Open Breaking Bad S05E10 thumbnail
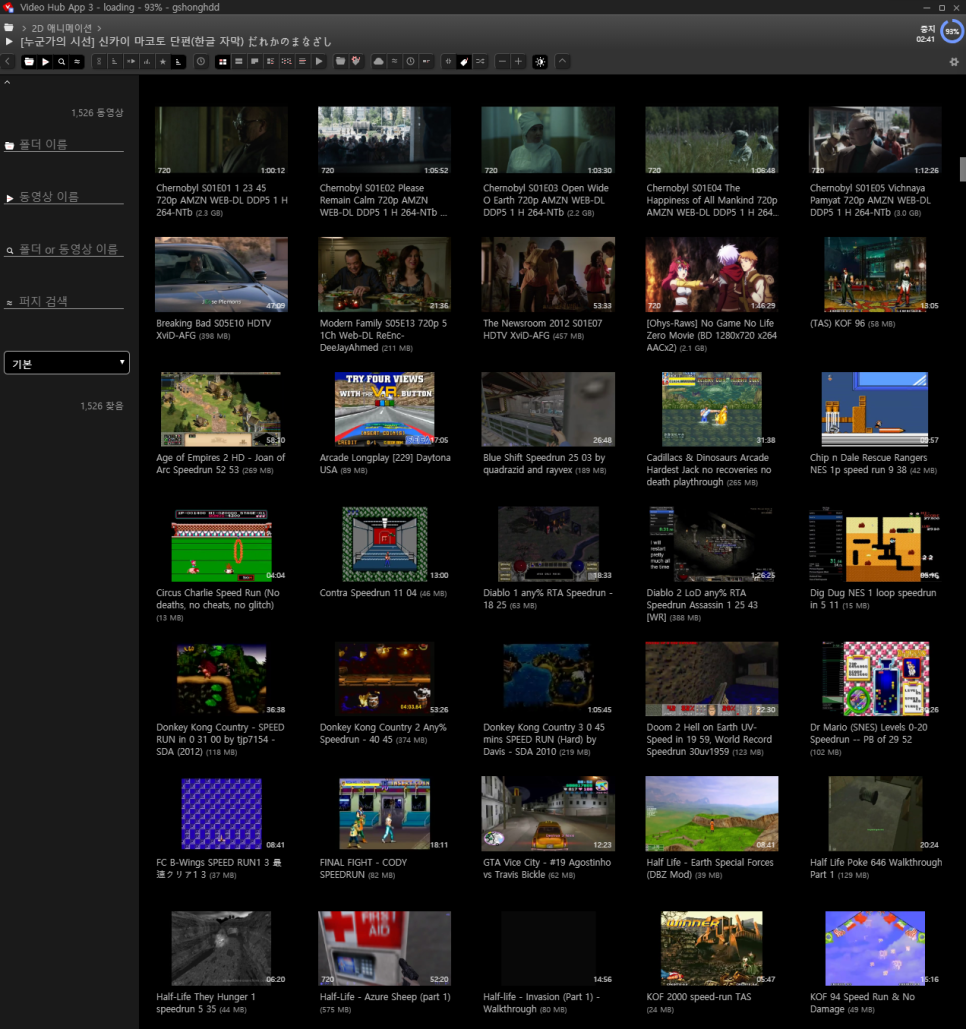Screen dimensions: 966x1029 click(x=221, y=274)
